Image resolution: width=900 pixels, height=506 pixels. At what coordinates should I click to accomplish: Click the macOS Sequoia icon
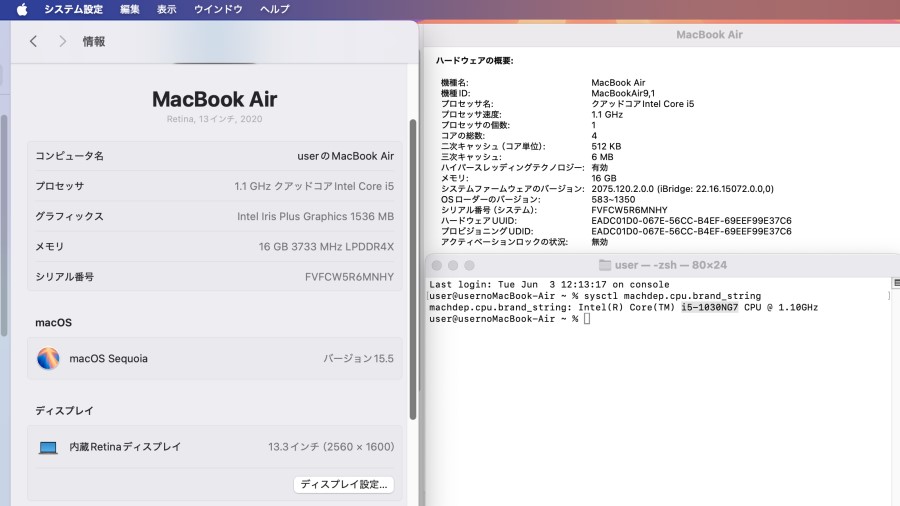[48, 359]
